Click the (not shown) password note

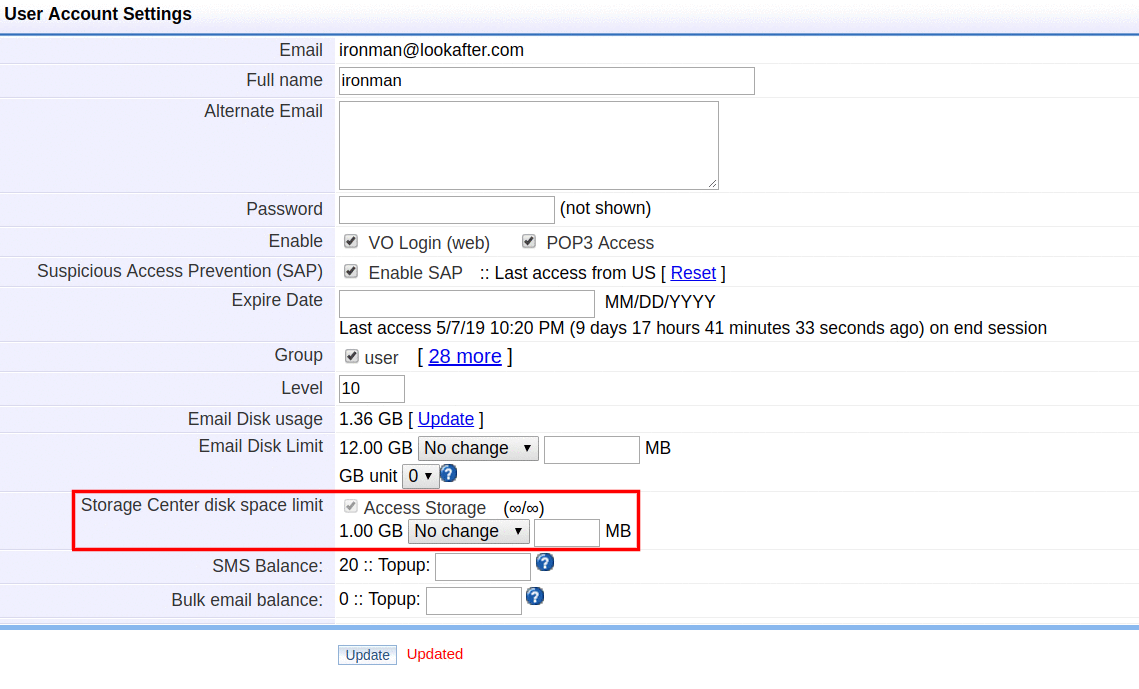(x=605, y=208)
